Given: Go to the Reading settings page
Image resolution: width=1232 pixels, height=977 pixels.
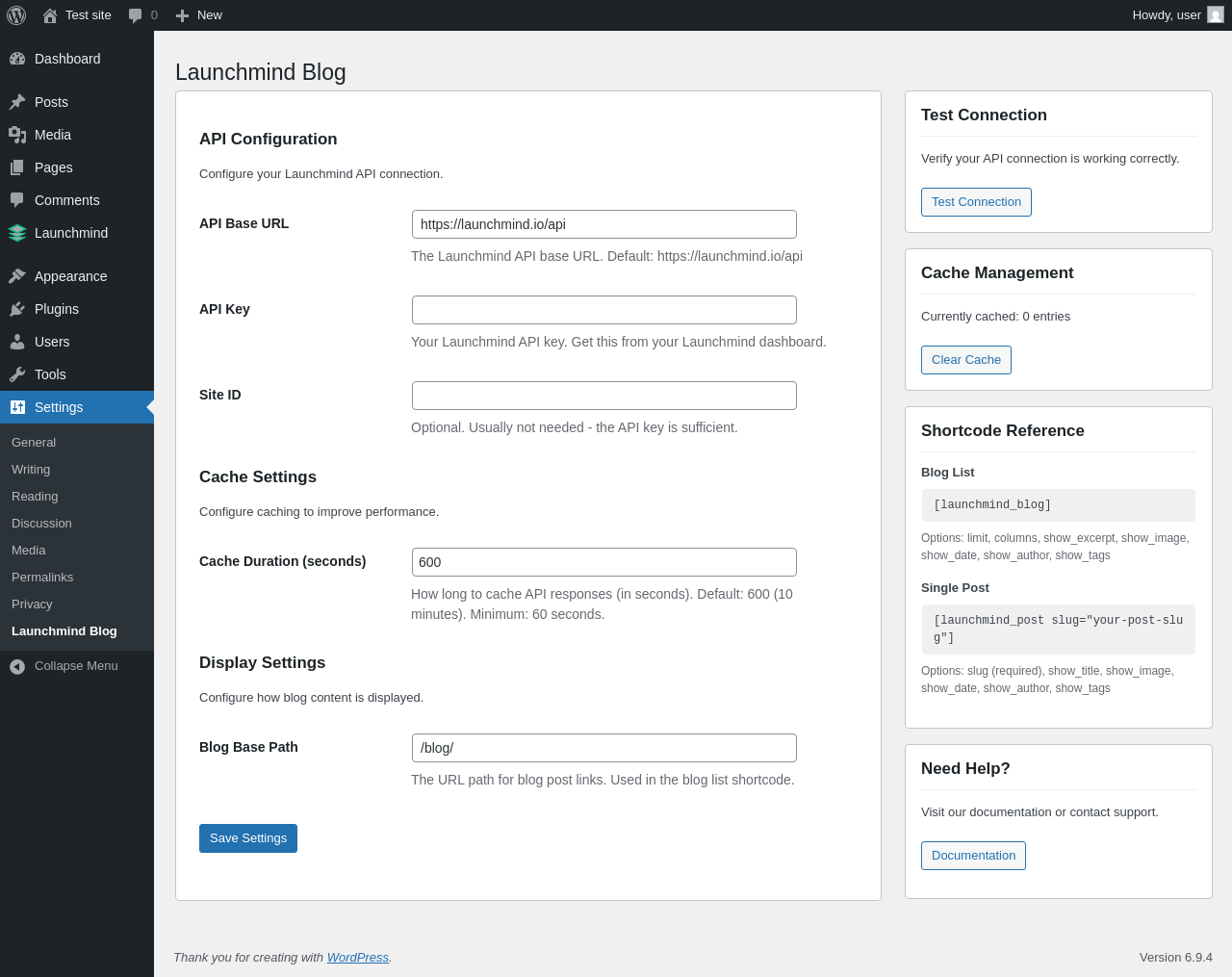Looking at the screenshot, I should tap(35, 497).
